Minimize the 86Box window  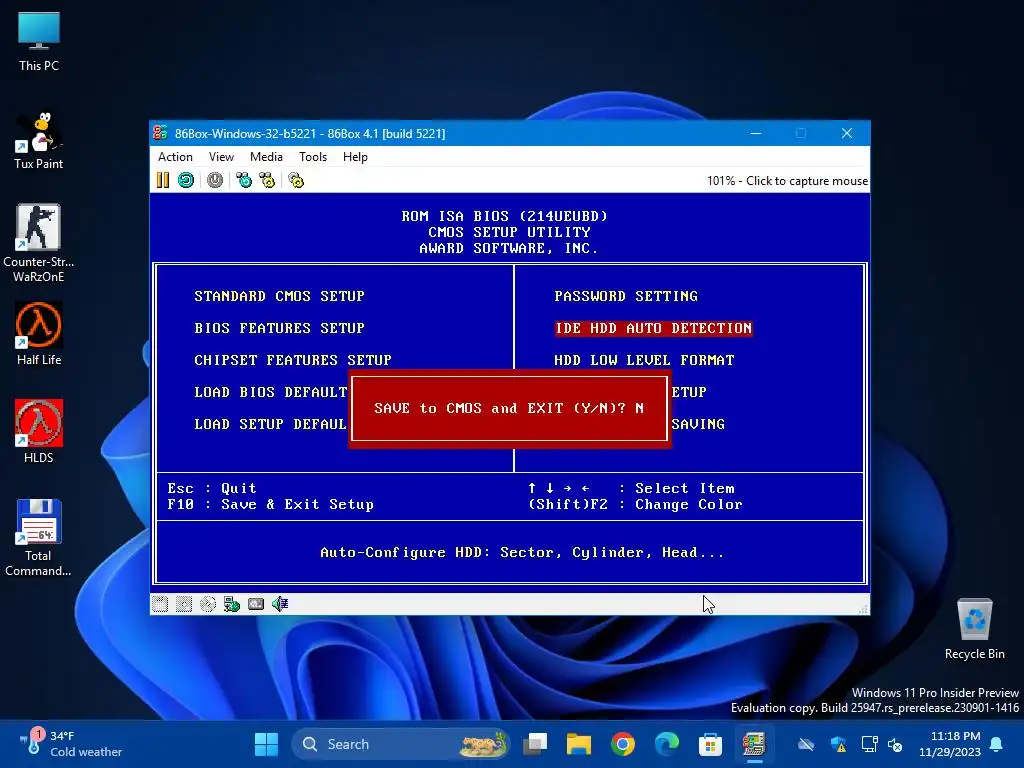756,133
